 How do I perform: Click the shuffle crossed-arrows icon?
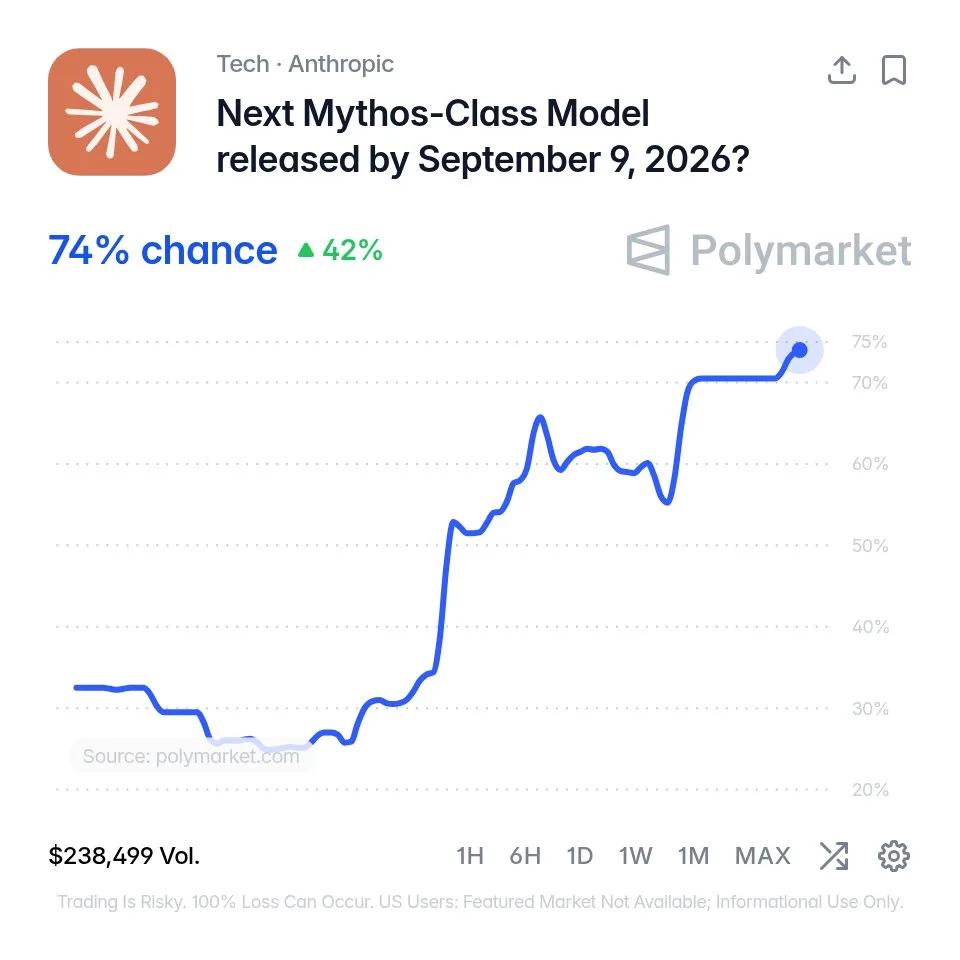click(x=834, y=856)
